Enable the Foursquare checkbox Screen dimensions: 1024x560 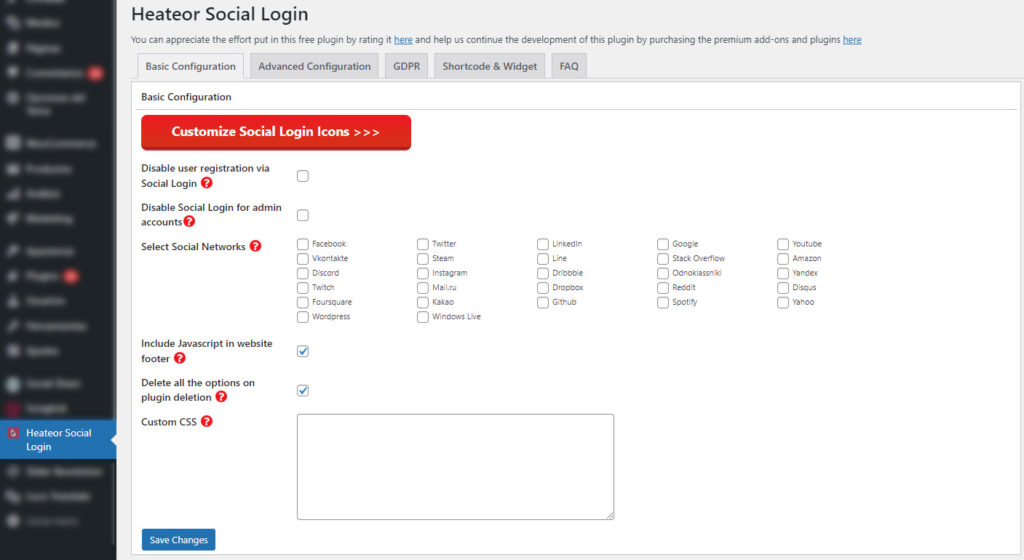(x=302, y=303)
